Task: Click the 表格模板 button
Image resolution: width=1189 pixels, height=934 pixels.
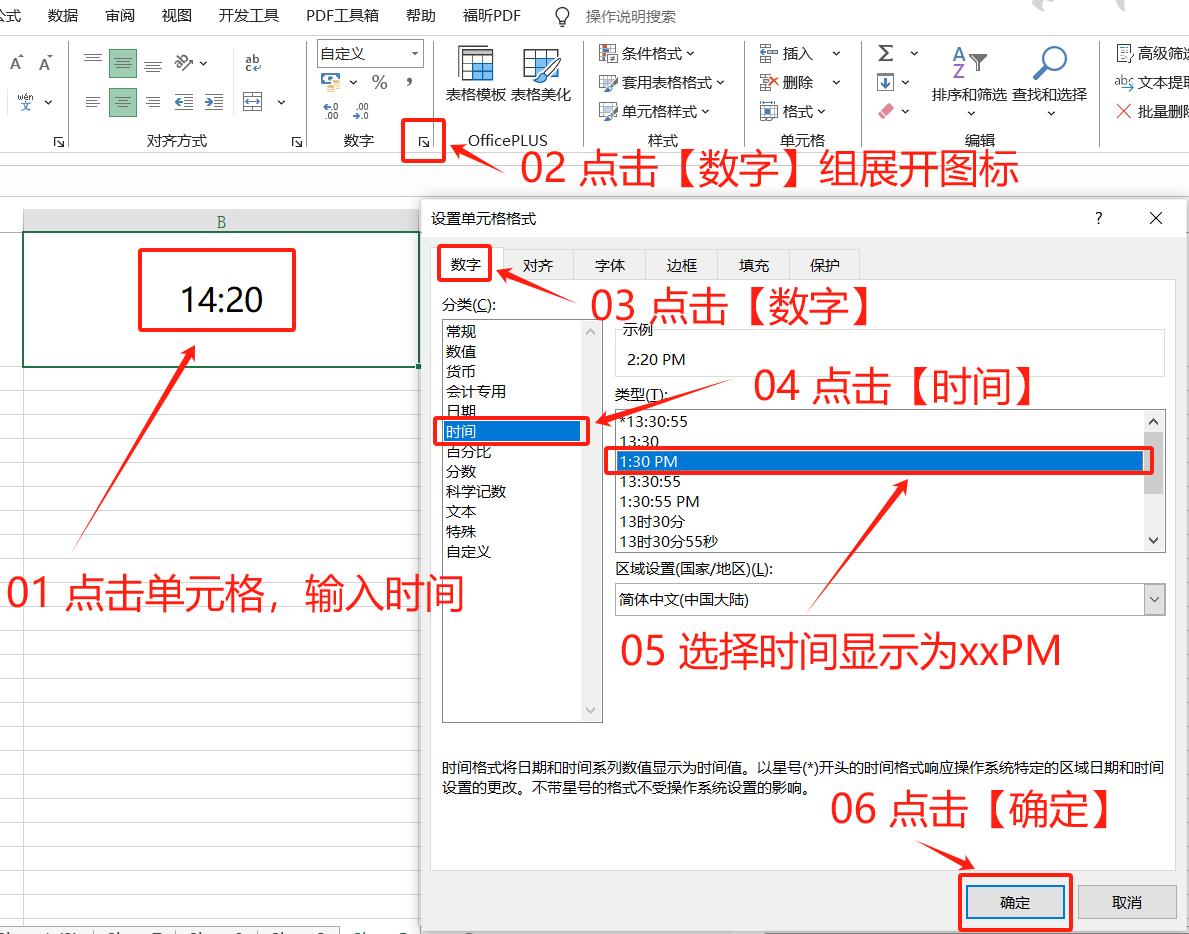Action: pyautogui.click(x=475, y=74)
